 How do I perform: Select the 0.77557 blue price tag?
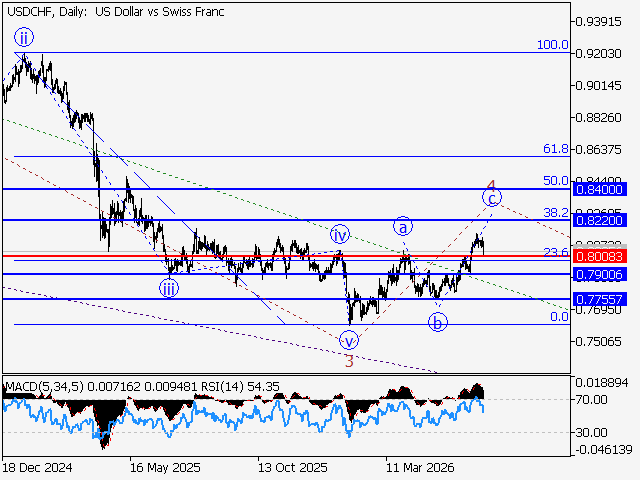click(599, 300)
